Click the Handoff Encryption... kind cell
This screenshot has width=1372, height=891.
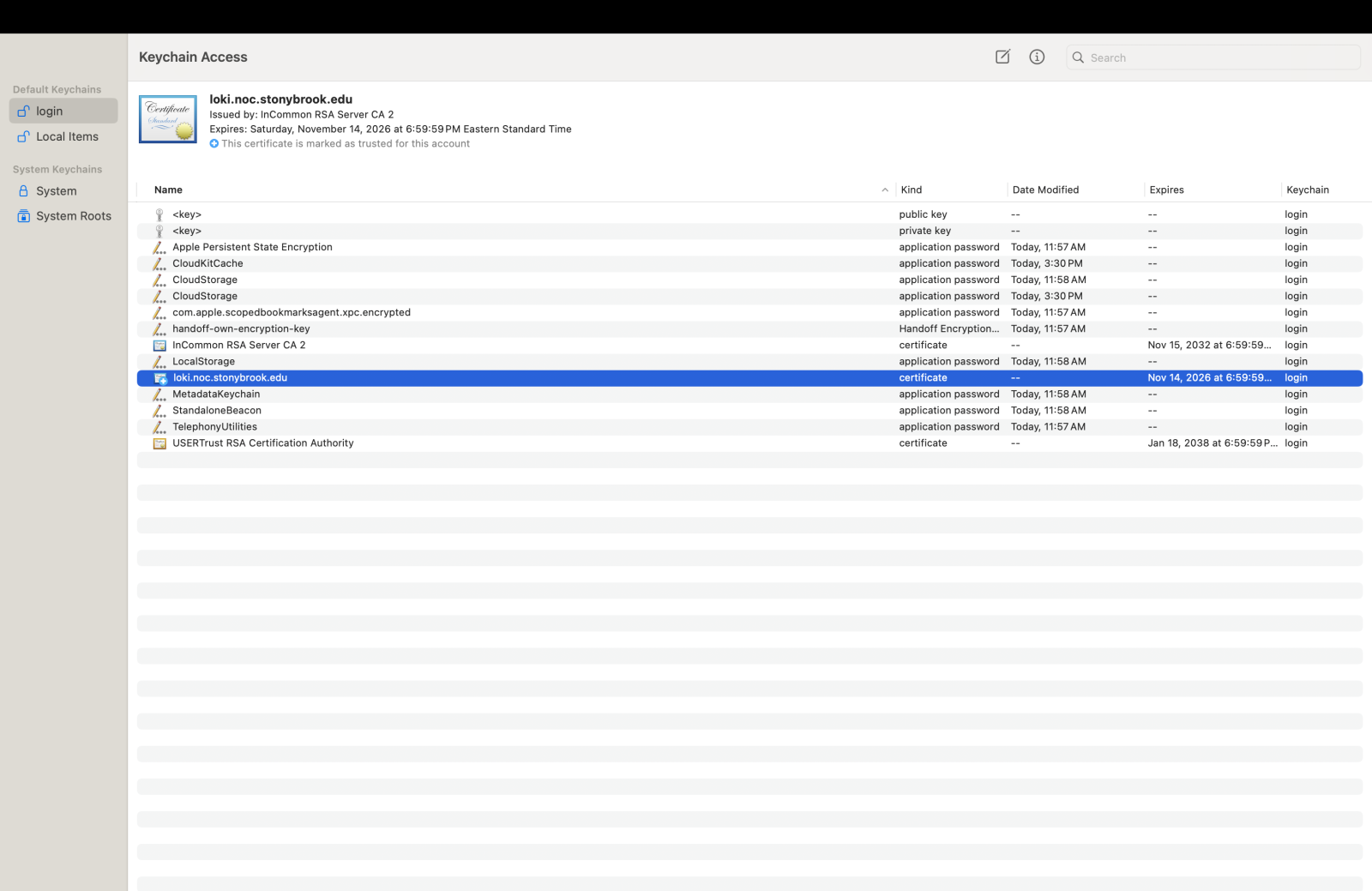pos(949,328)
